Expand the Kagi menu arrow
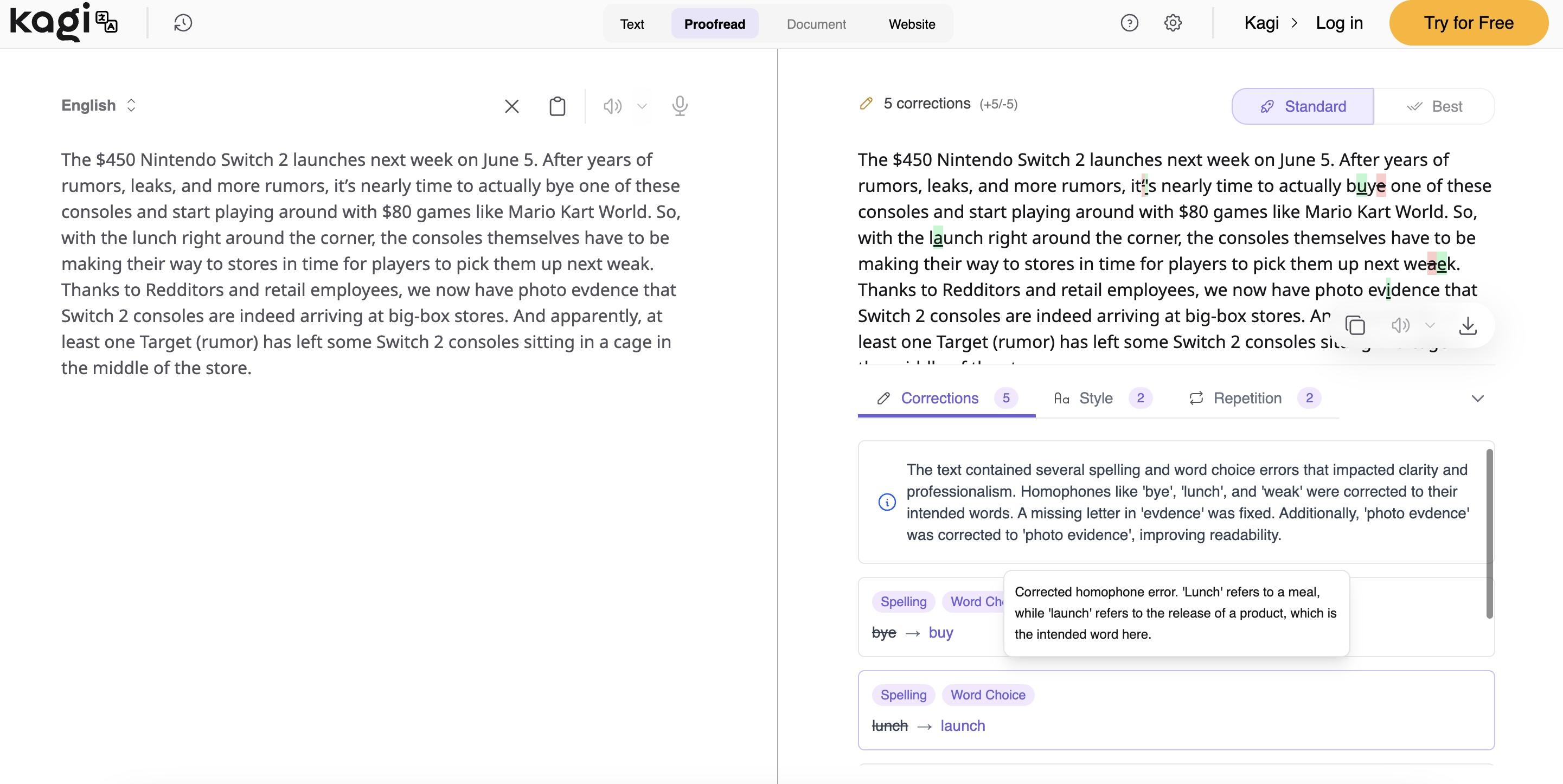Image resolution: width=1563 pixels, height=784 pixels. (1294, 23)
